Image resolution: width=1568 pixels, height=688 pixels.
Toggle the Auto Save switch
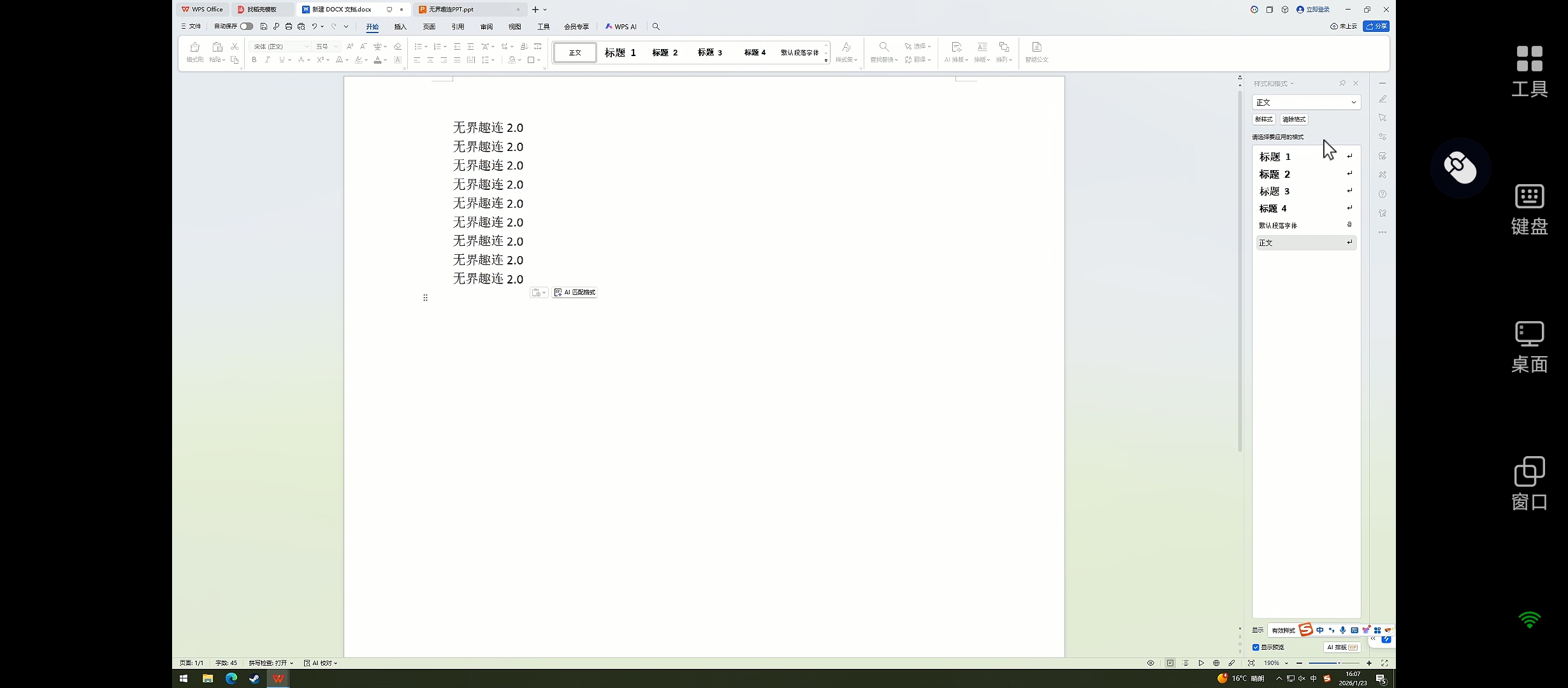click(x=246, y=27)
